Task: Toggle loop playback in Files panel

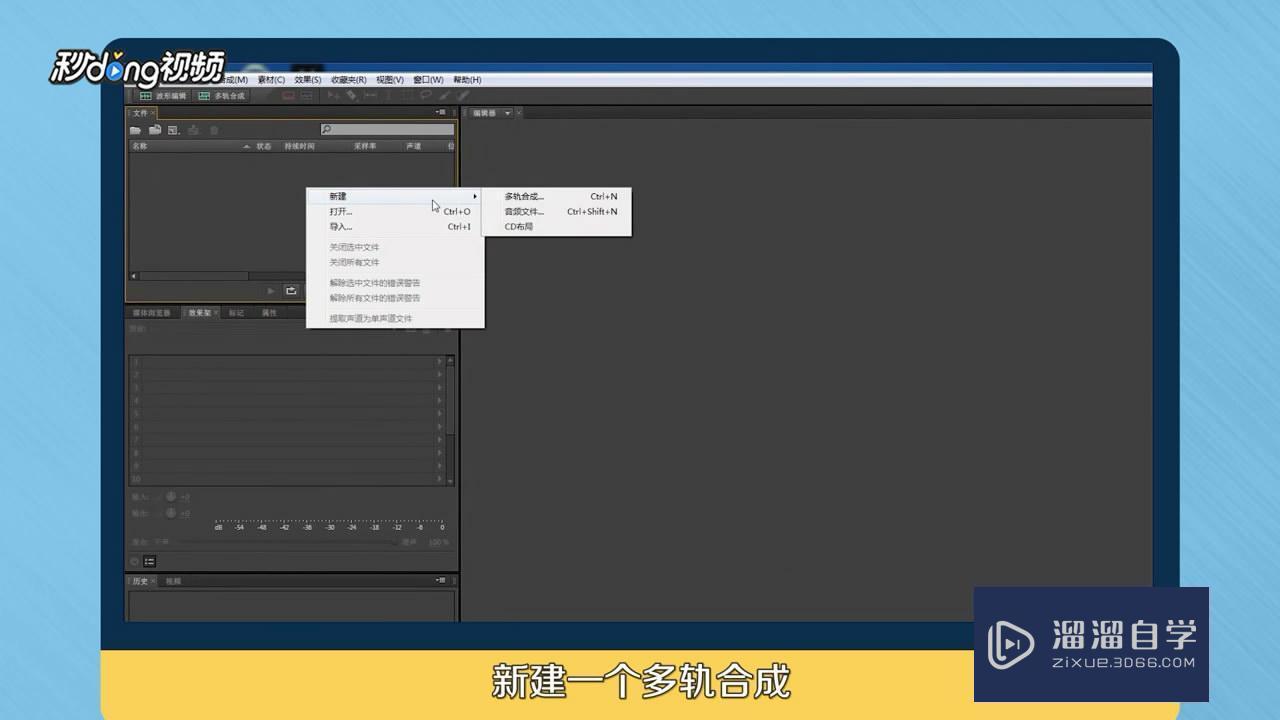Action: coord(291,291)
